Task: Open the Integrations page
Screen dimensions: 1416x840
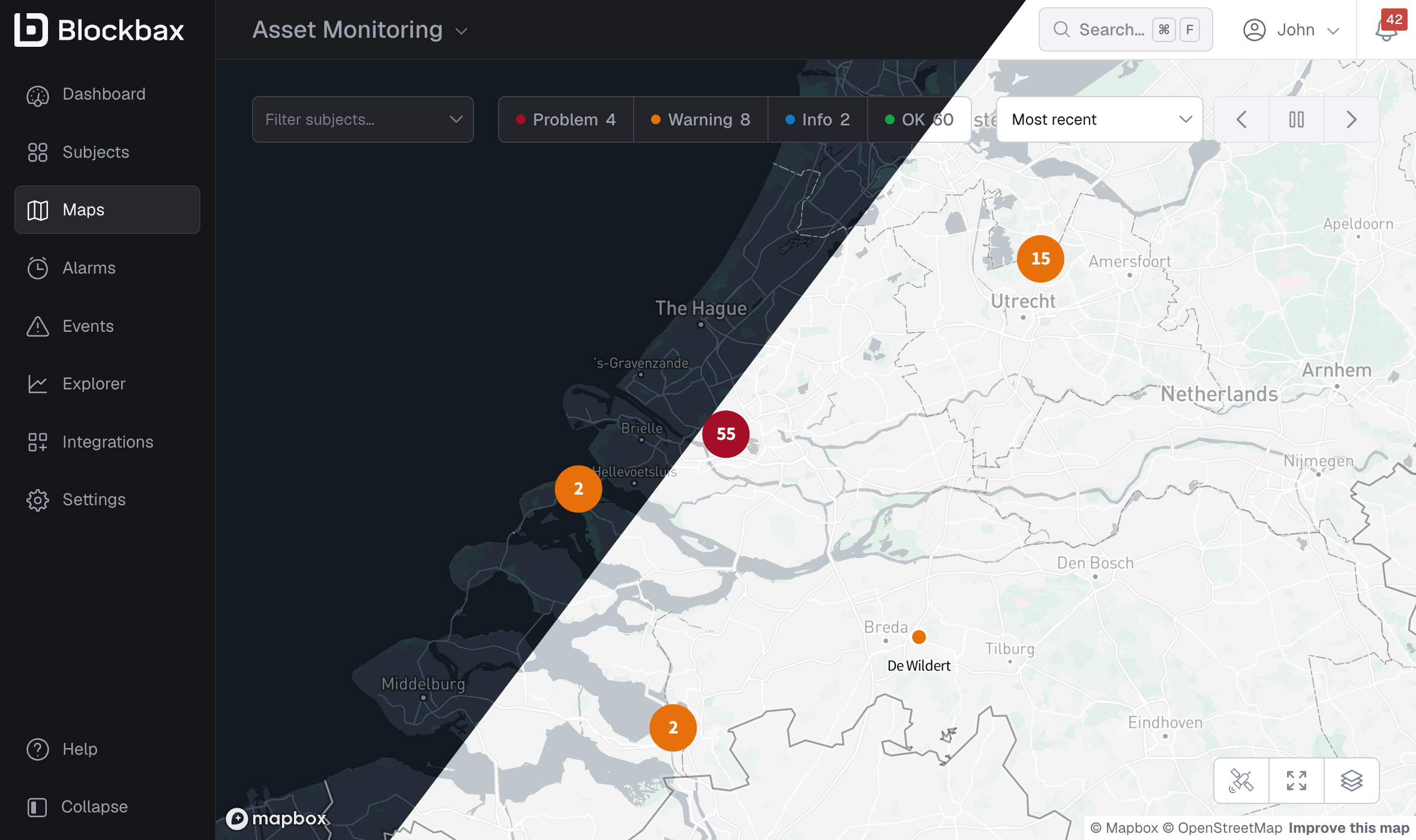Action: pyautogui.click(x=107, y=442)
